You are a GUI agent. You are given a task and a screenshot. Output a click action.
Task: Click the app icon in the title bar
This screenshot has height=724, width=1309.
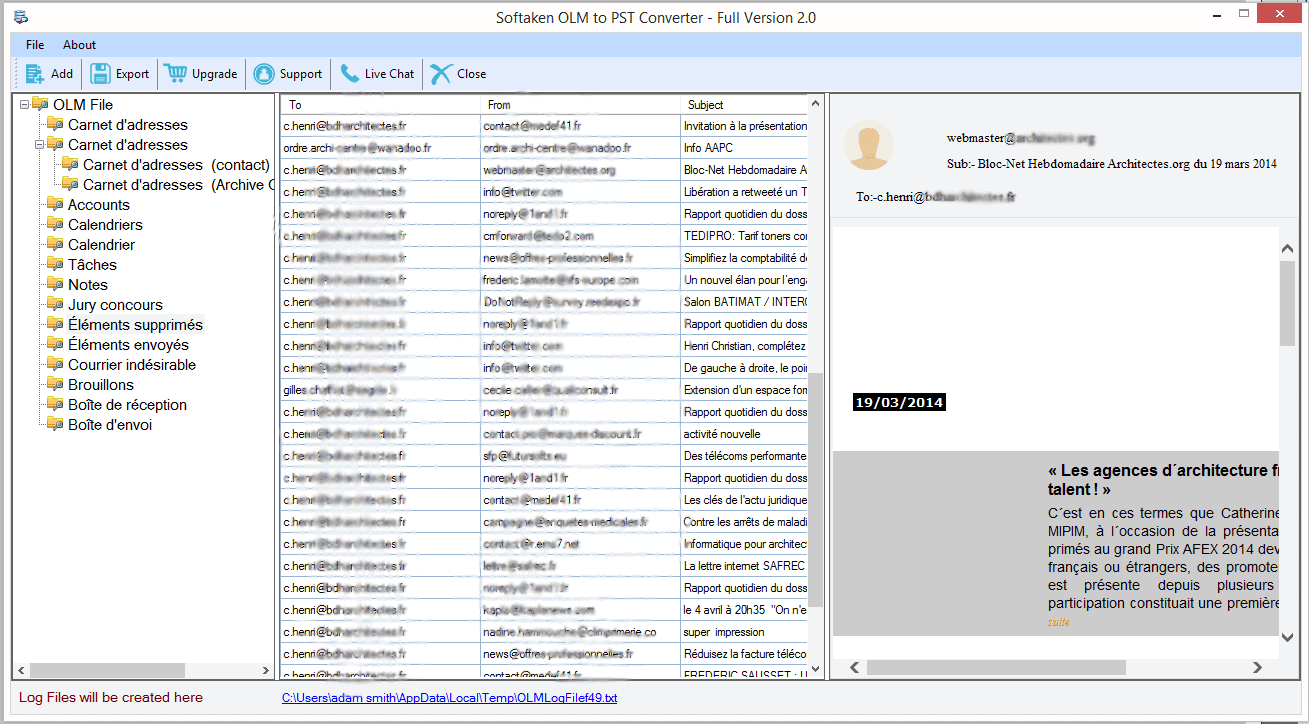click(x=21, y=17)
